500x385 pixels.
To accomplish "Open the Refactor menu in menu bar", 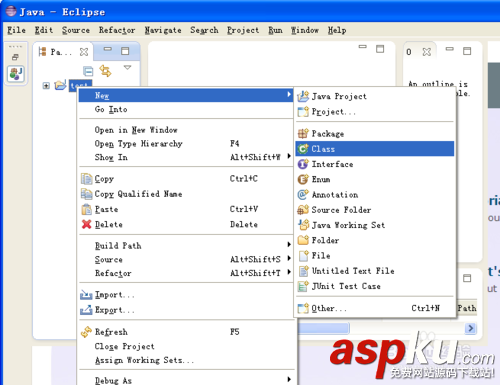I will (x=117, y=30).
